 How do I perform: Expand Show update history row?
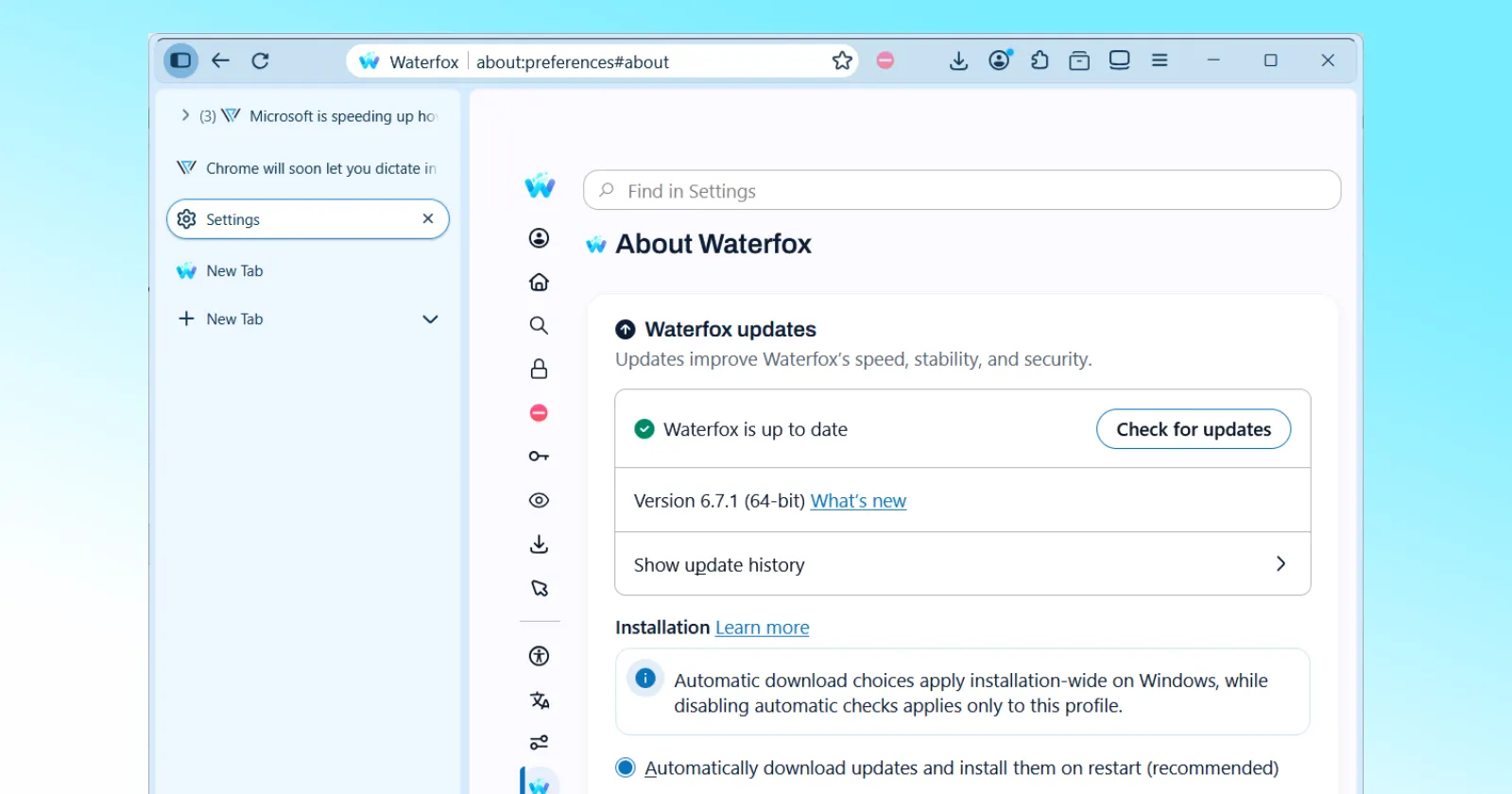point(962,564)
